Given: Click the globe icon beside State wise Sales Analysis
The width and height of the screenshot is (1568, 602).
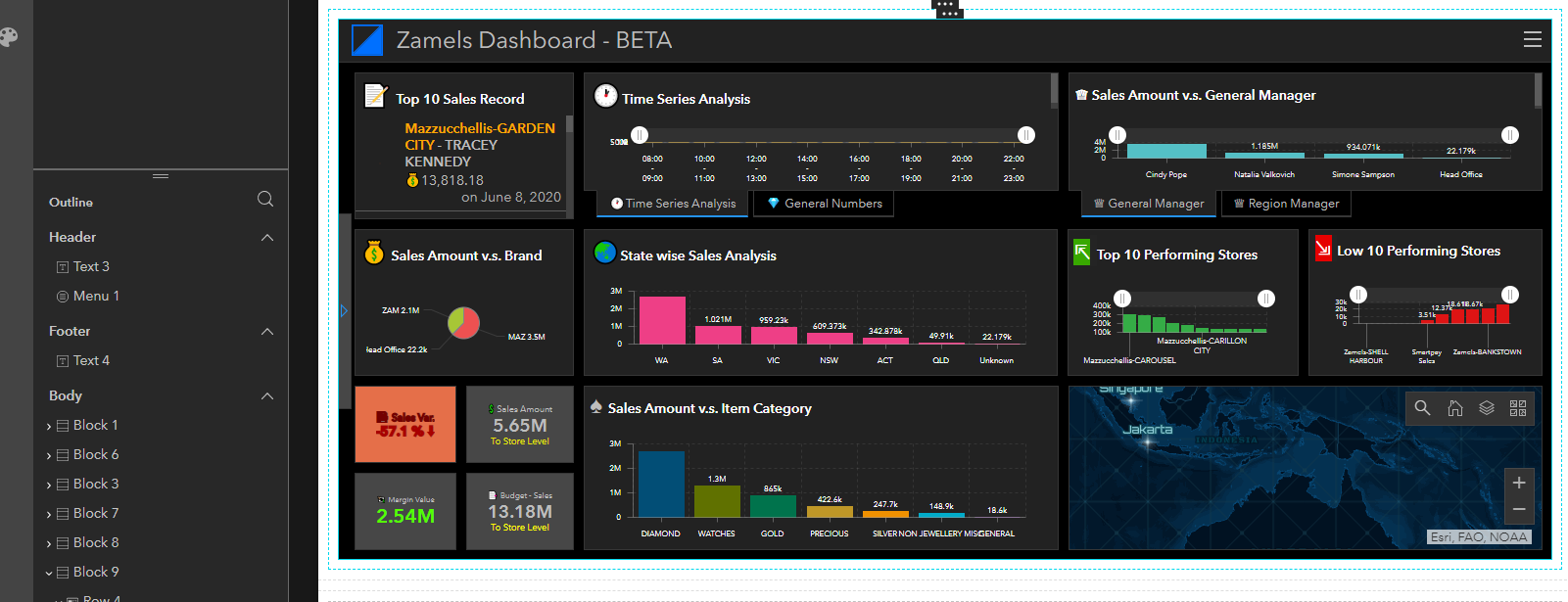Looking at the screenshot, I should coord(605,253).
